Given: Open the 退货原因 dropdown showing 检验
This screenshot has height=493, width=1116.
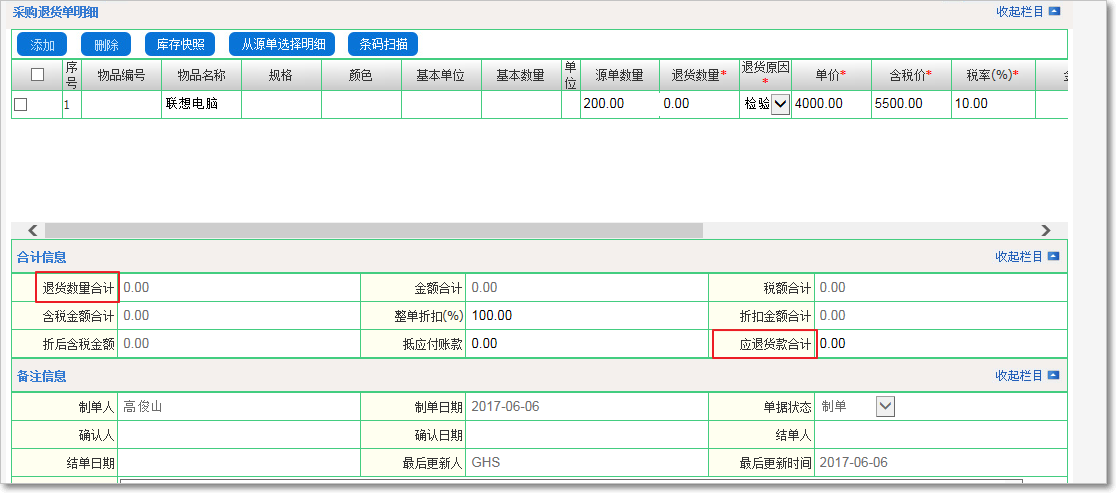Looking at the screenshot, I should (780, 104).
